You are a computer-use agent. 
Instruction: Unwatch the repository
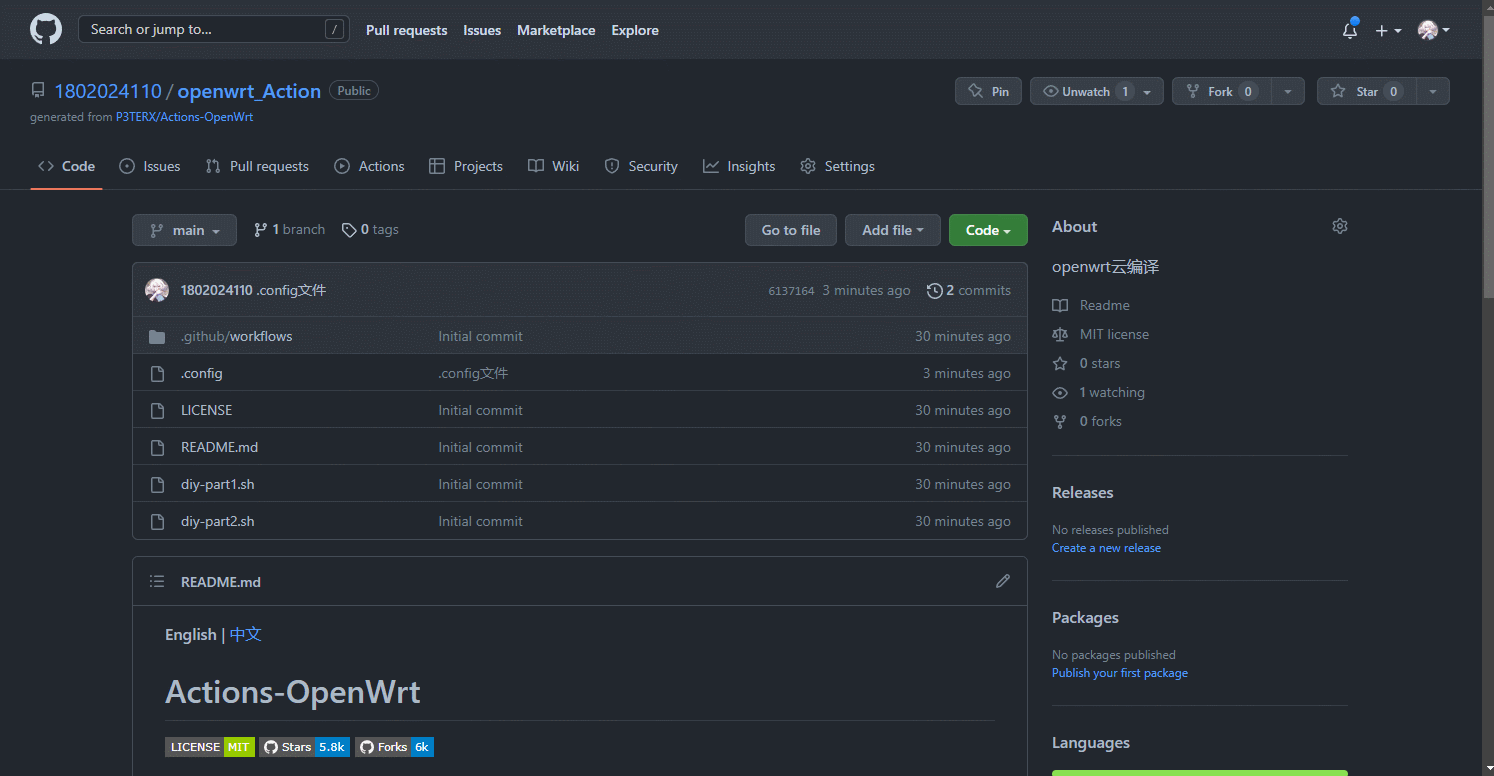tap(1097, 91)
